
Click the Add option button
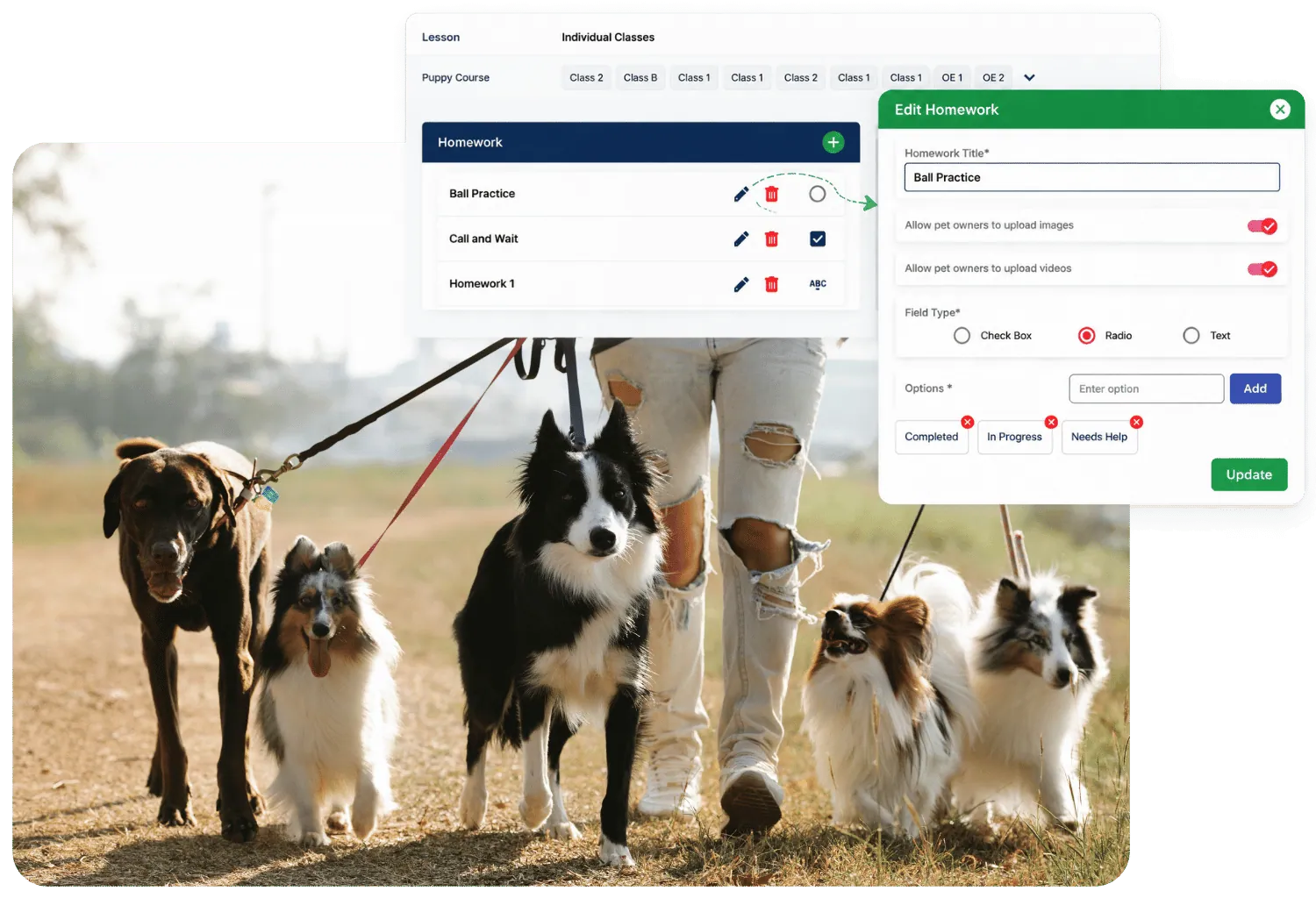[x=1255, y=388]
